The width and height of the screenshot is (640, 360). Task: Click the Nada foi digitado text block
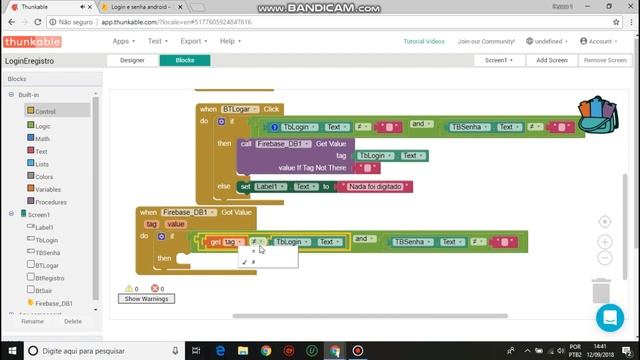375,187
